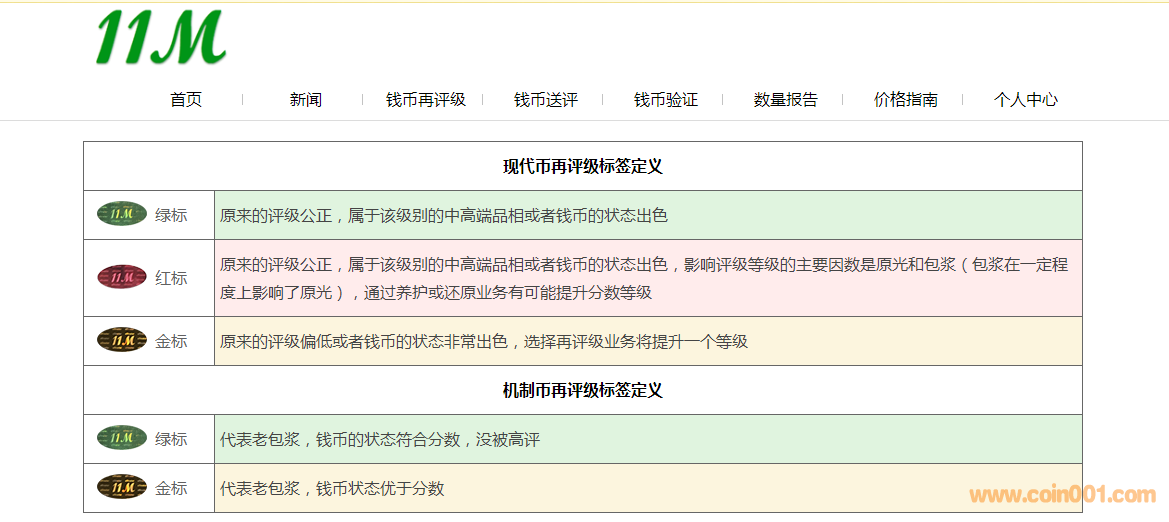This screenshot has height=522, width=1169.
Task: Click gold label icon under 机制币再评级标签定义
Action: 122,487
